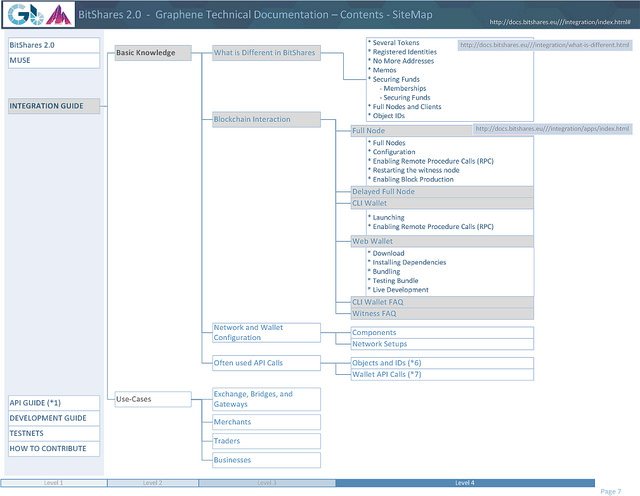Click the 'Full Nodes and Clients' bullet

coord(407,107)
